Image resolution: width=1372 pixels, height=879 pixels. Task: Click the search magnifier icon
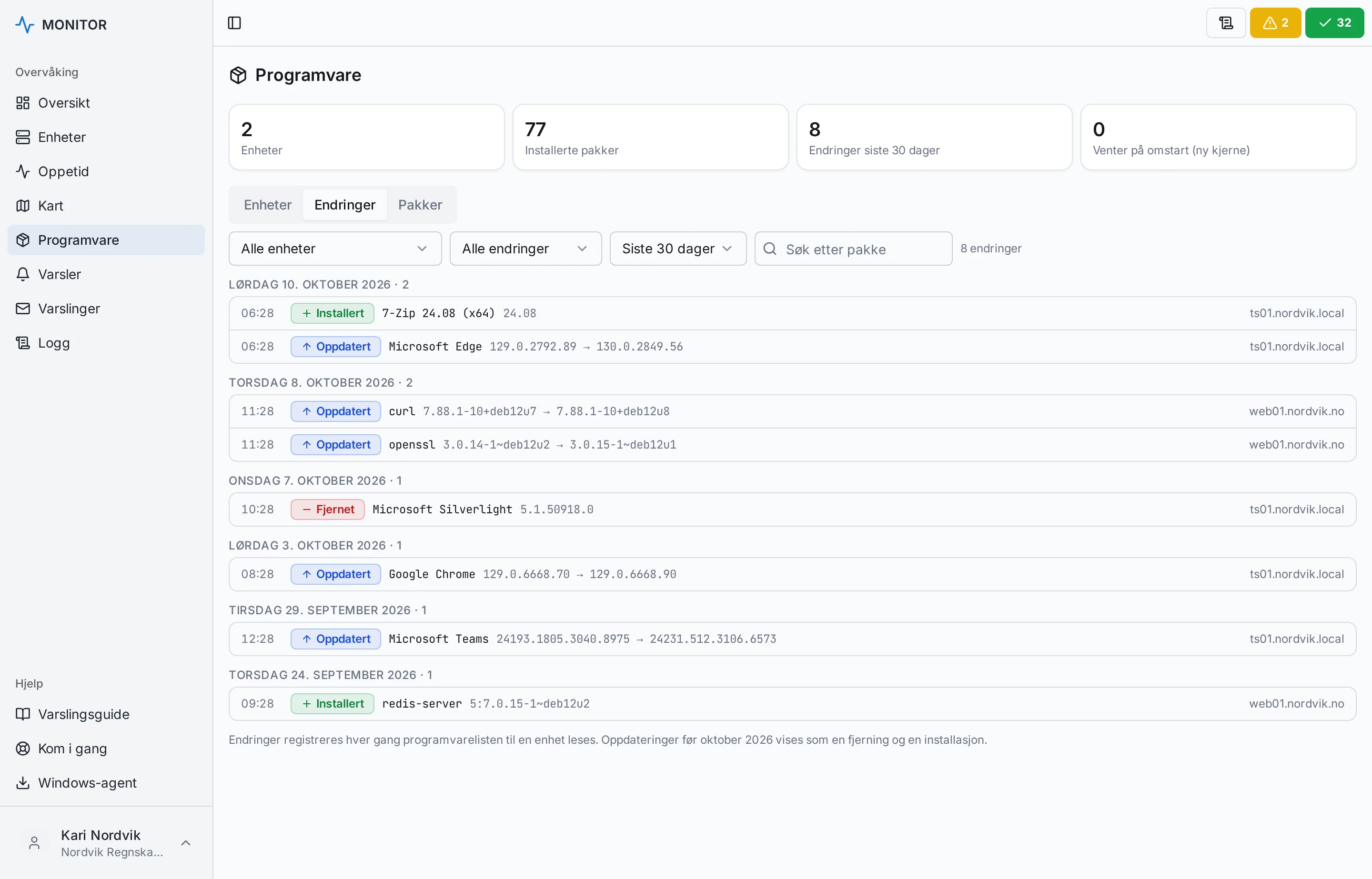770,248
